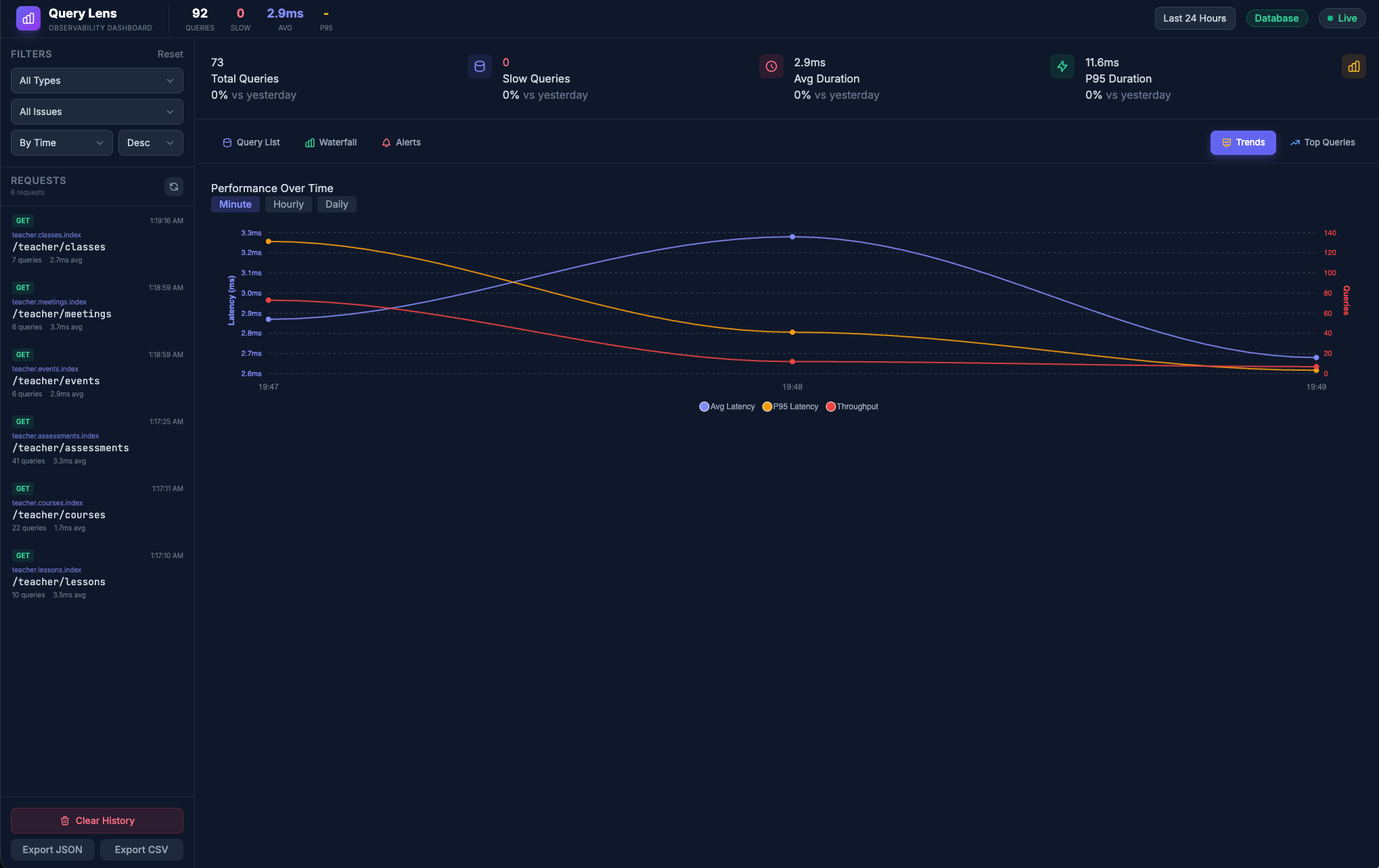Toggle the Live status indicator
The width and height of the screenshot is (1379, 868).
tap(1342, 18)
